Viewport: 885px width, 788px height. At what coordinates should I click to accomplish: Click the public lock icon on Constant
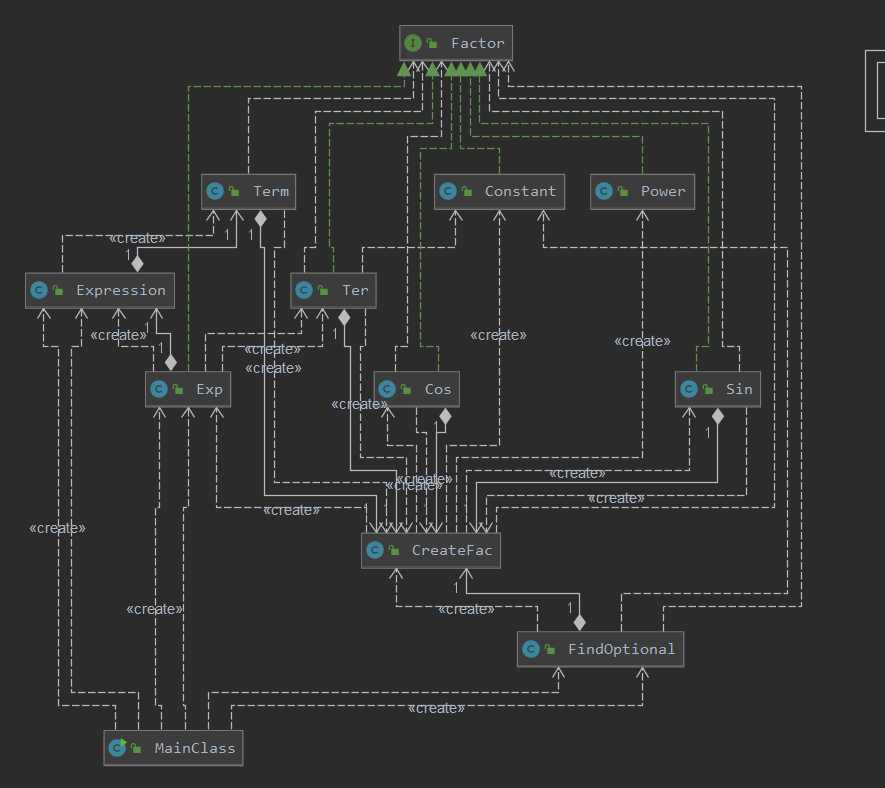coord(467,191)
